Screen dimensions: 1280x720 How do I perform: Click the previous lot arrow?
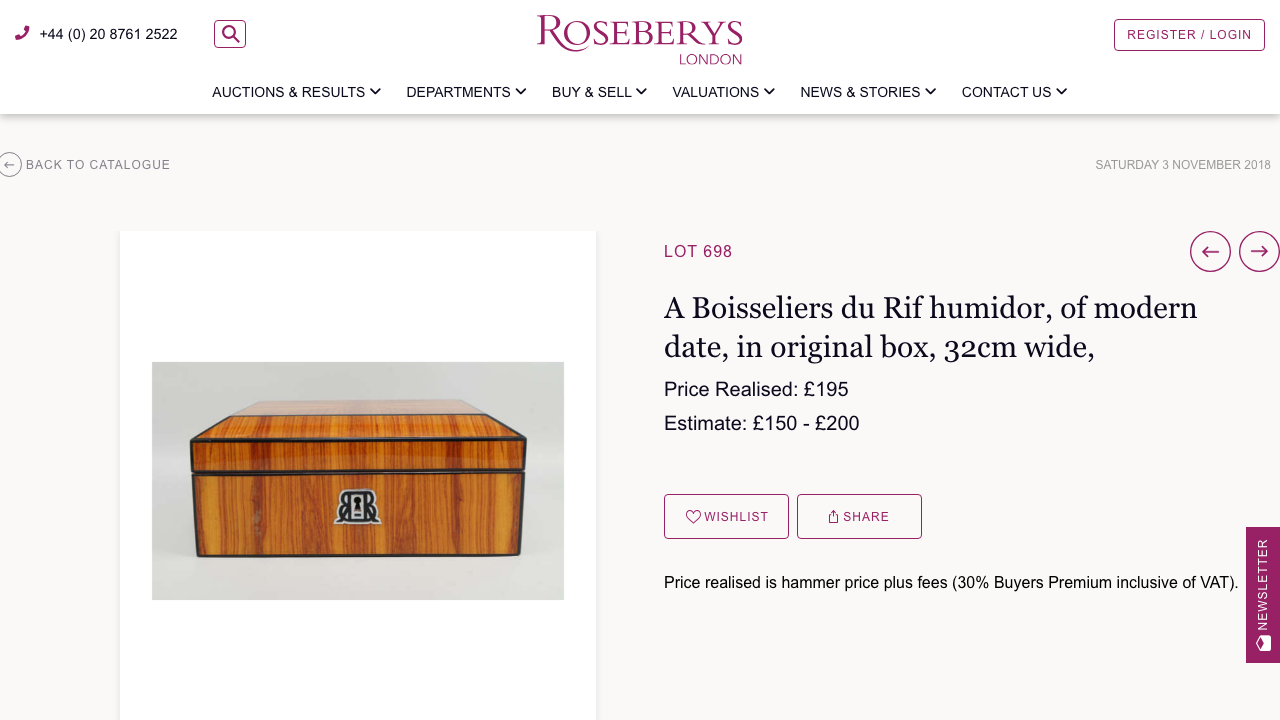(1210, 249)
